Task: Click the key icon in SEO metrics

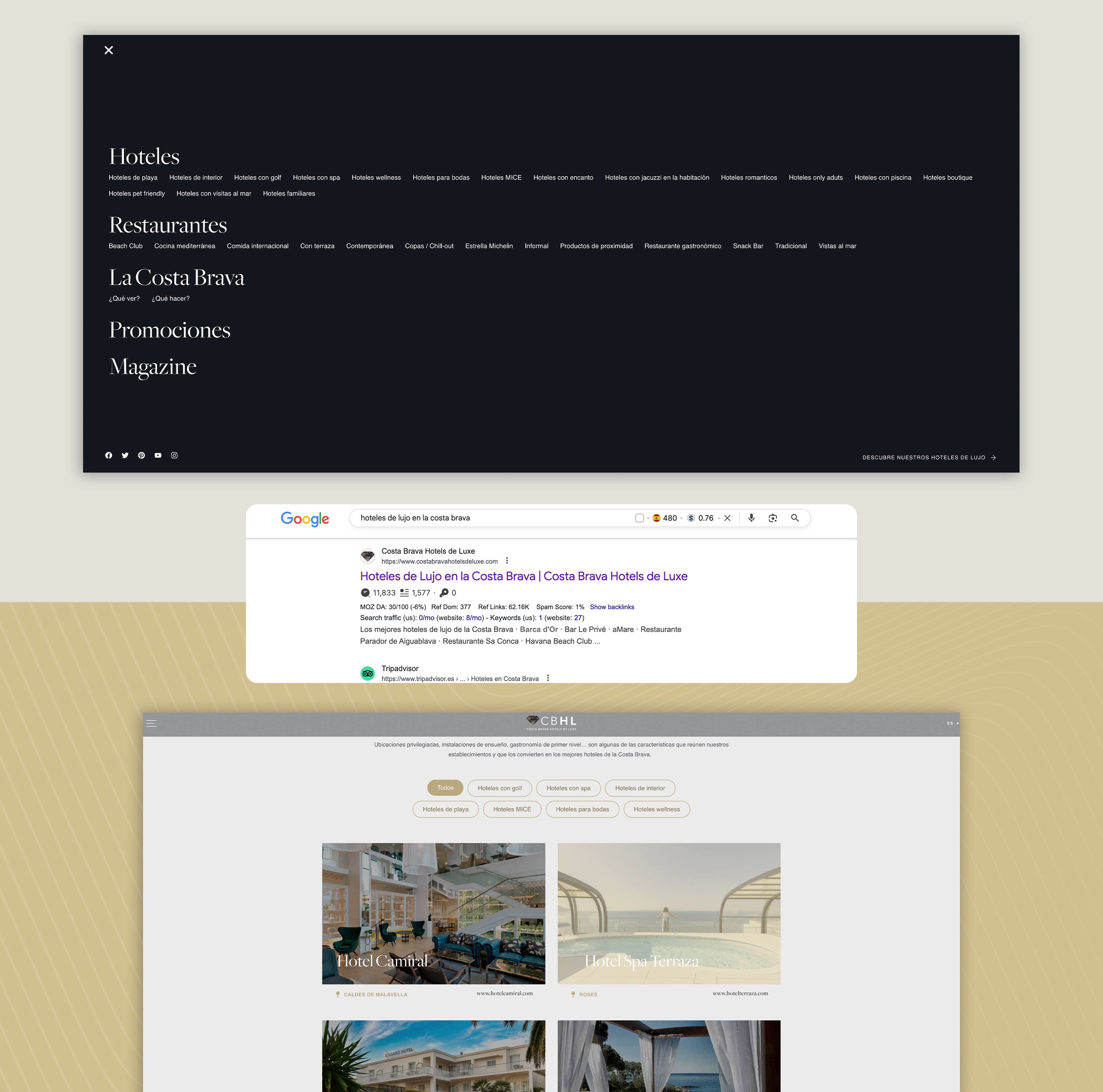Action: click(x=444, y=593)
